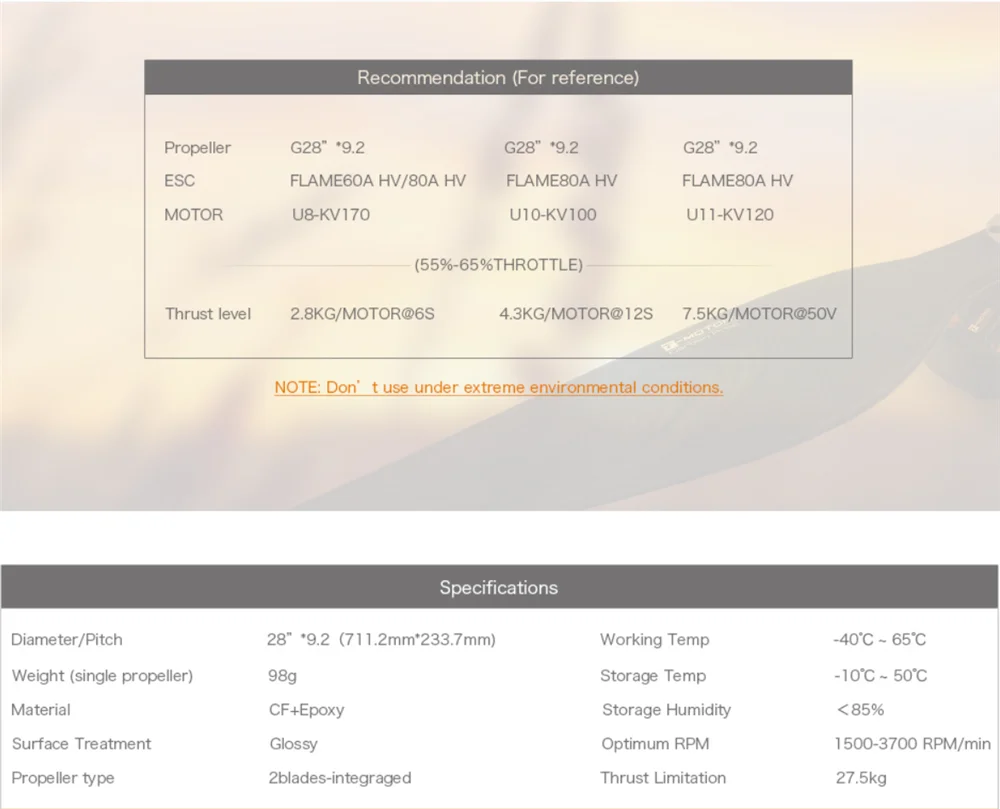Viewport: 1000px width, 809px height.
Task: Click the "Material" spec label
Action: click(x=41, y=710)
